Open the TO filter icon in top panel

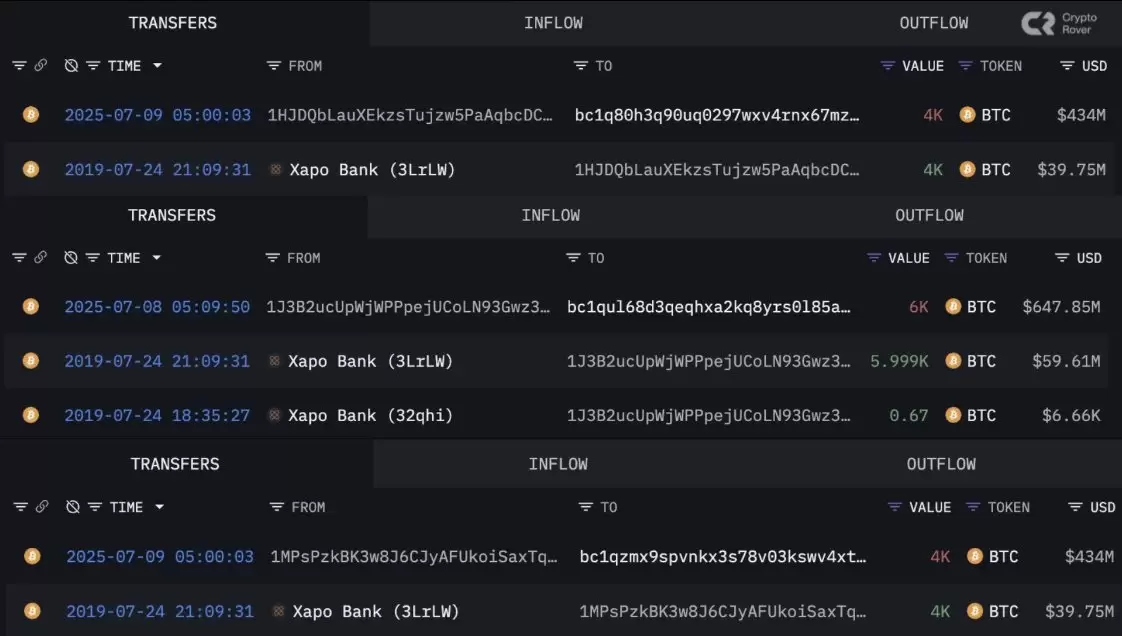pyautogui.click(x=580, y=66)
